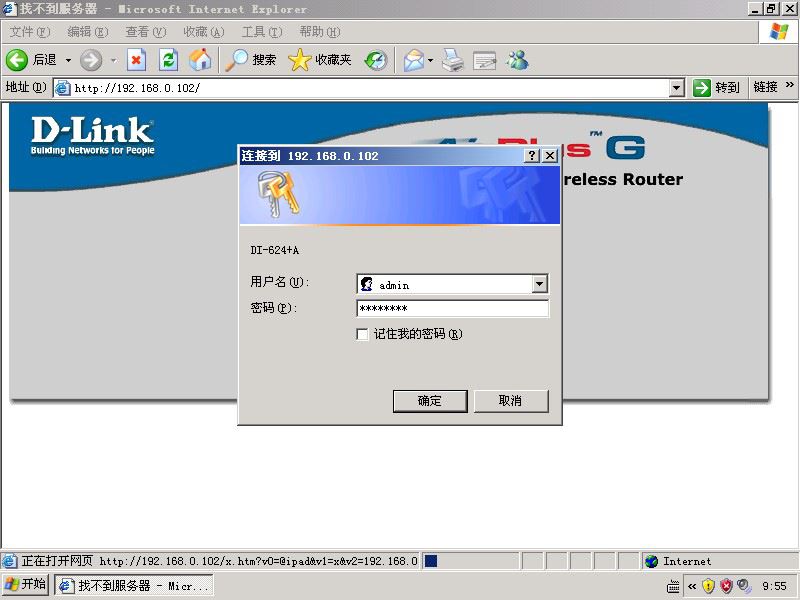This screenshot has width=800, height=600.
Task: Click the DI-624+A realm text
Action: (274, 250)
